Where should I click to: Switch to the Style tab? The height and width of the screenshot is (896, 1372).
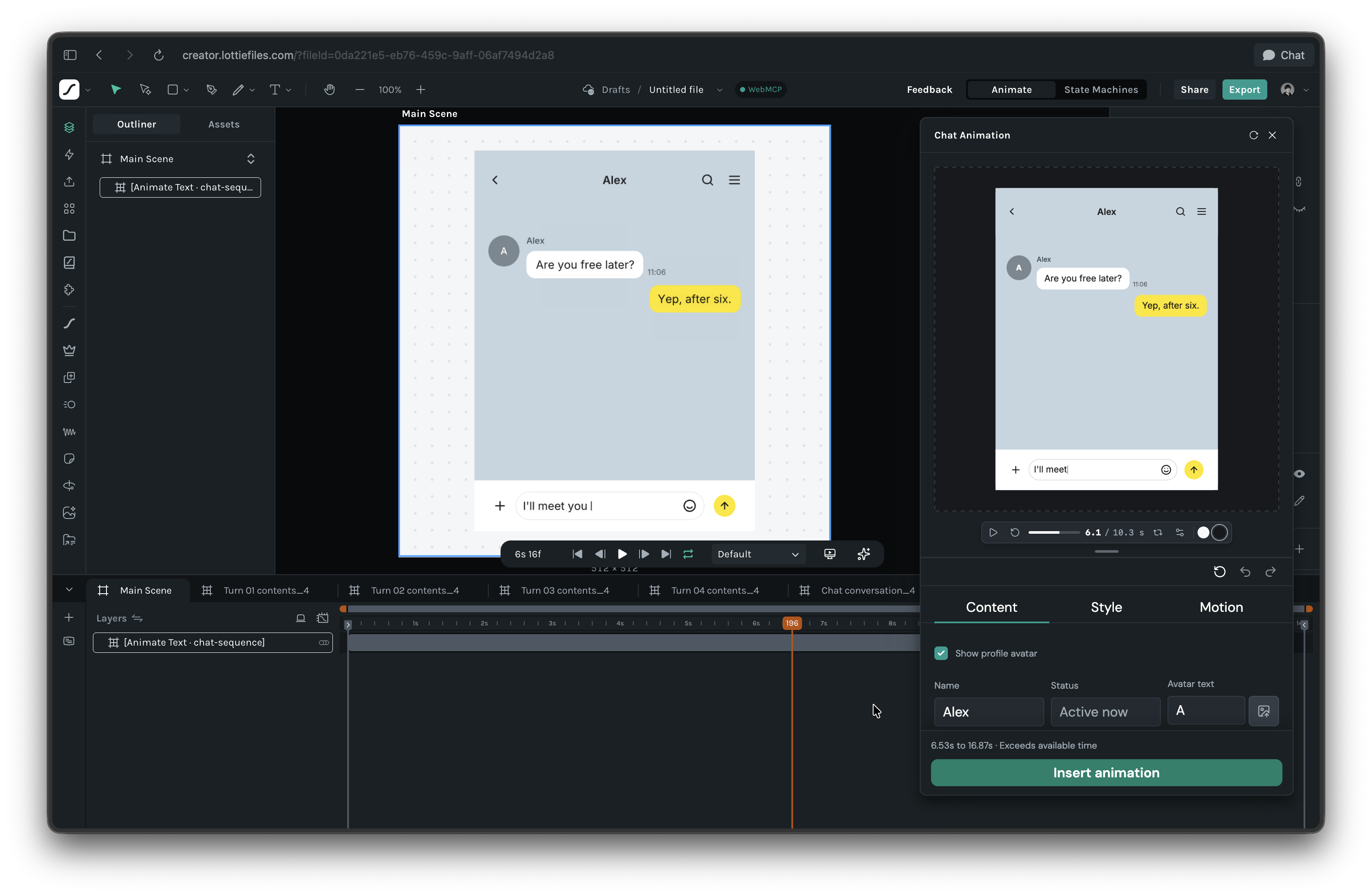(1106, 607)
